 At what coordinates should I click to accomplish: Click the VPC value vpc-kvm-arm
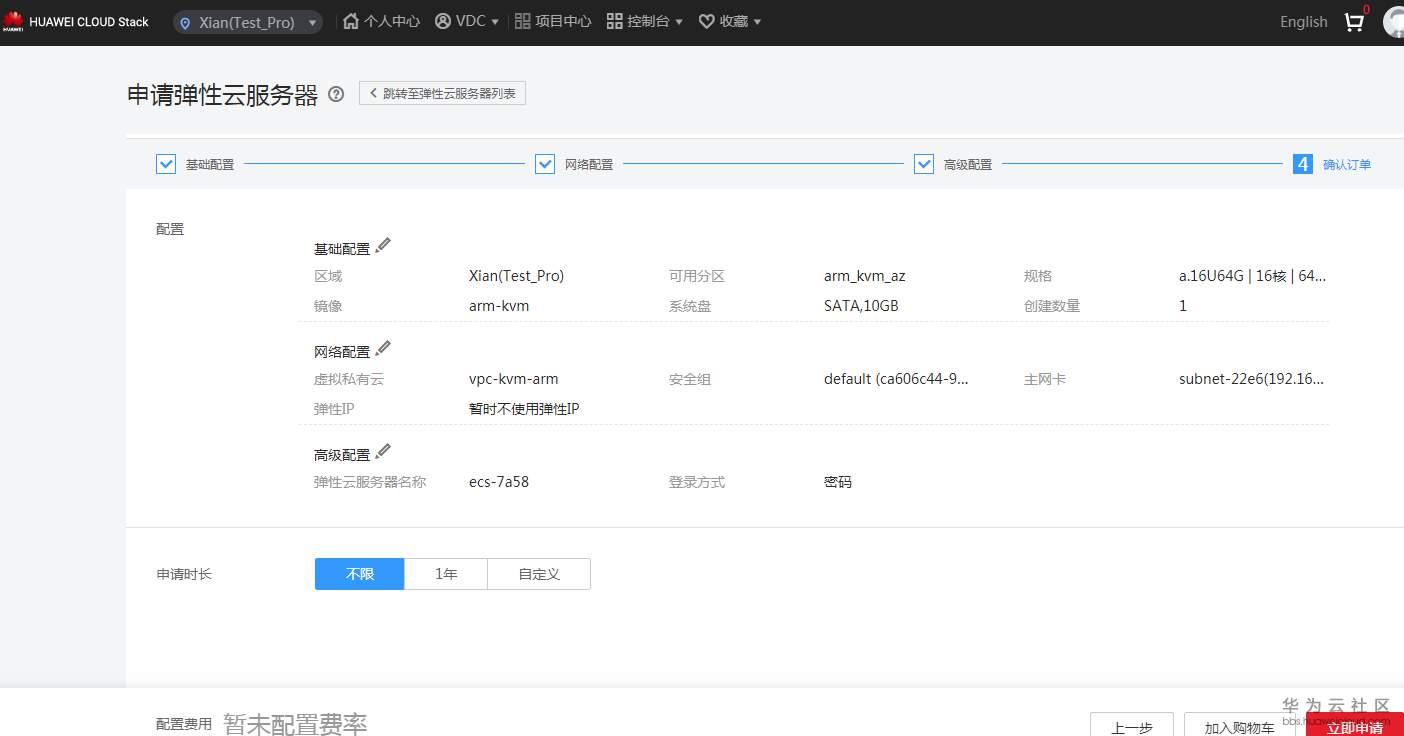click(514, 379)
